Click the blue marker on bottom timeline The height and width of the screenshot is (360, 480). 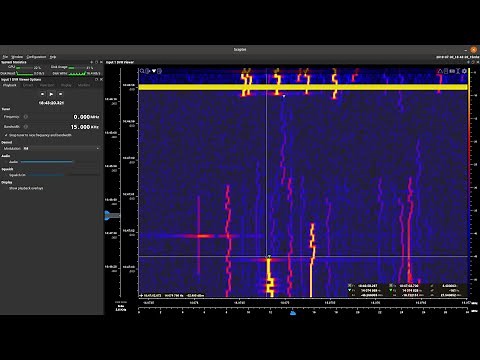point(293,313)
